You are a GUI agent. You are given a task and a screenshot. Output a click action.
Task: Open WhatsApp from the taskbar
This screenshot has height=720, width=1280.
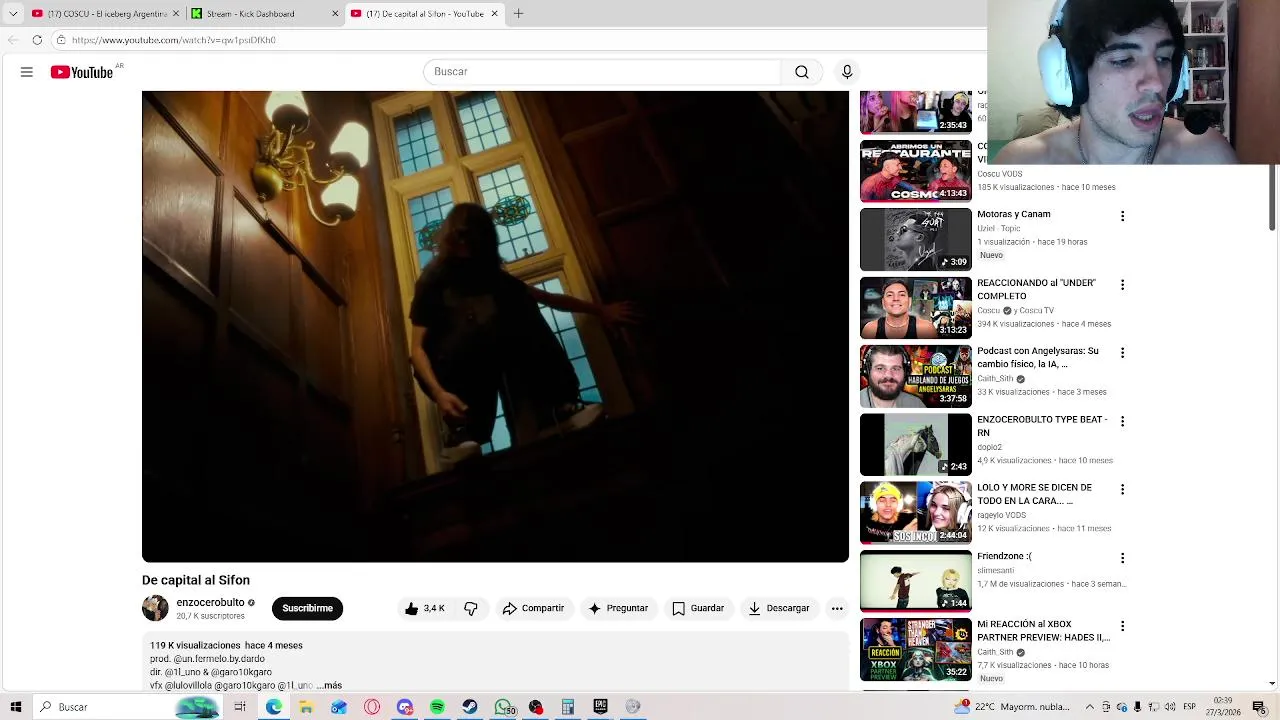coord(503,707)
